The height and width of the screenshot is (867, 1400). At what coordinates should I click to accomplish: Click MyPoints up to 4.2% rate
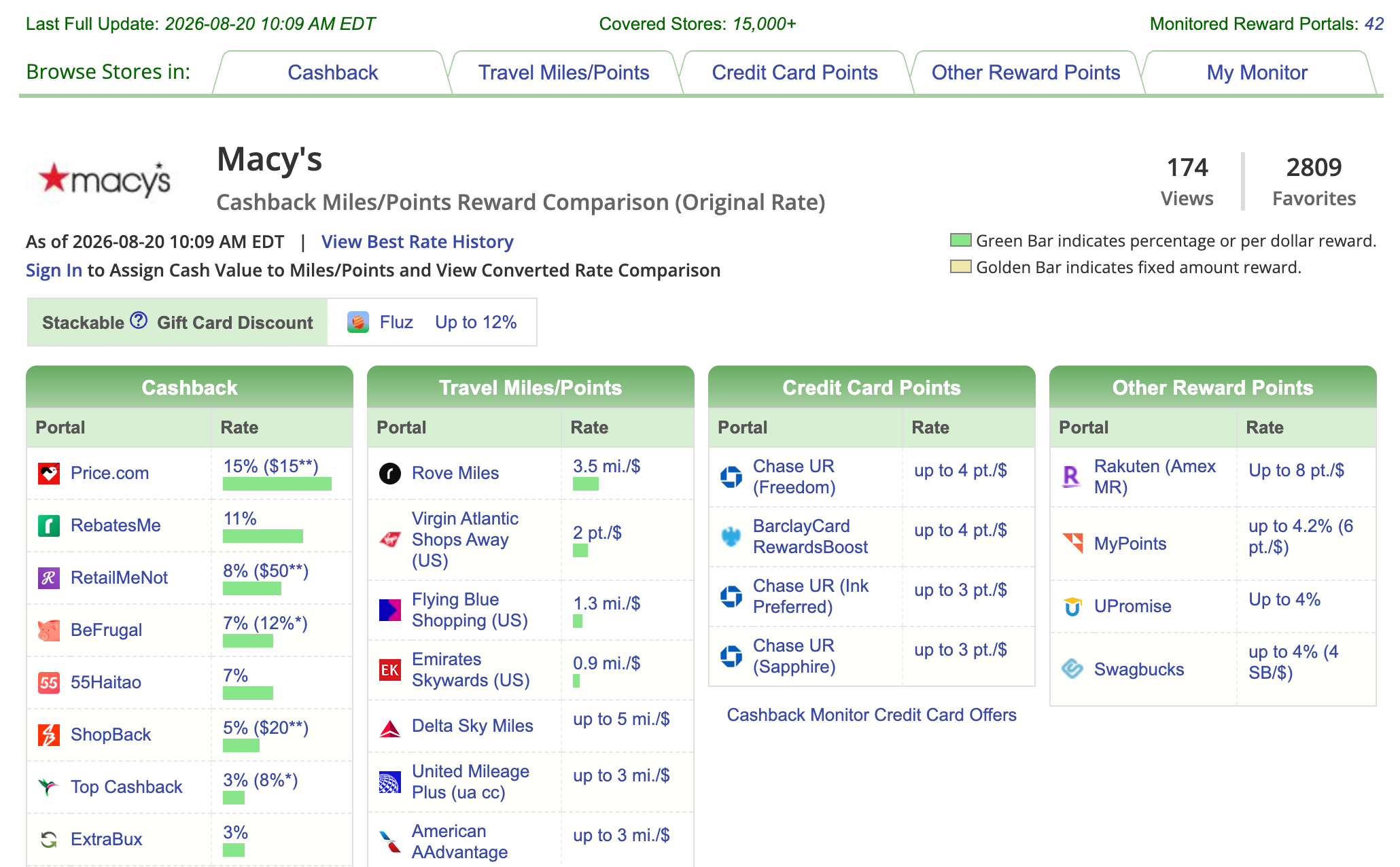tap(1301, 537)
